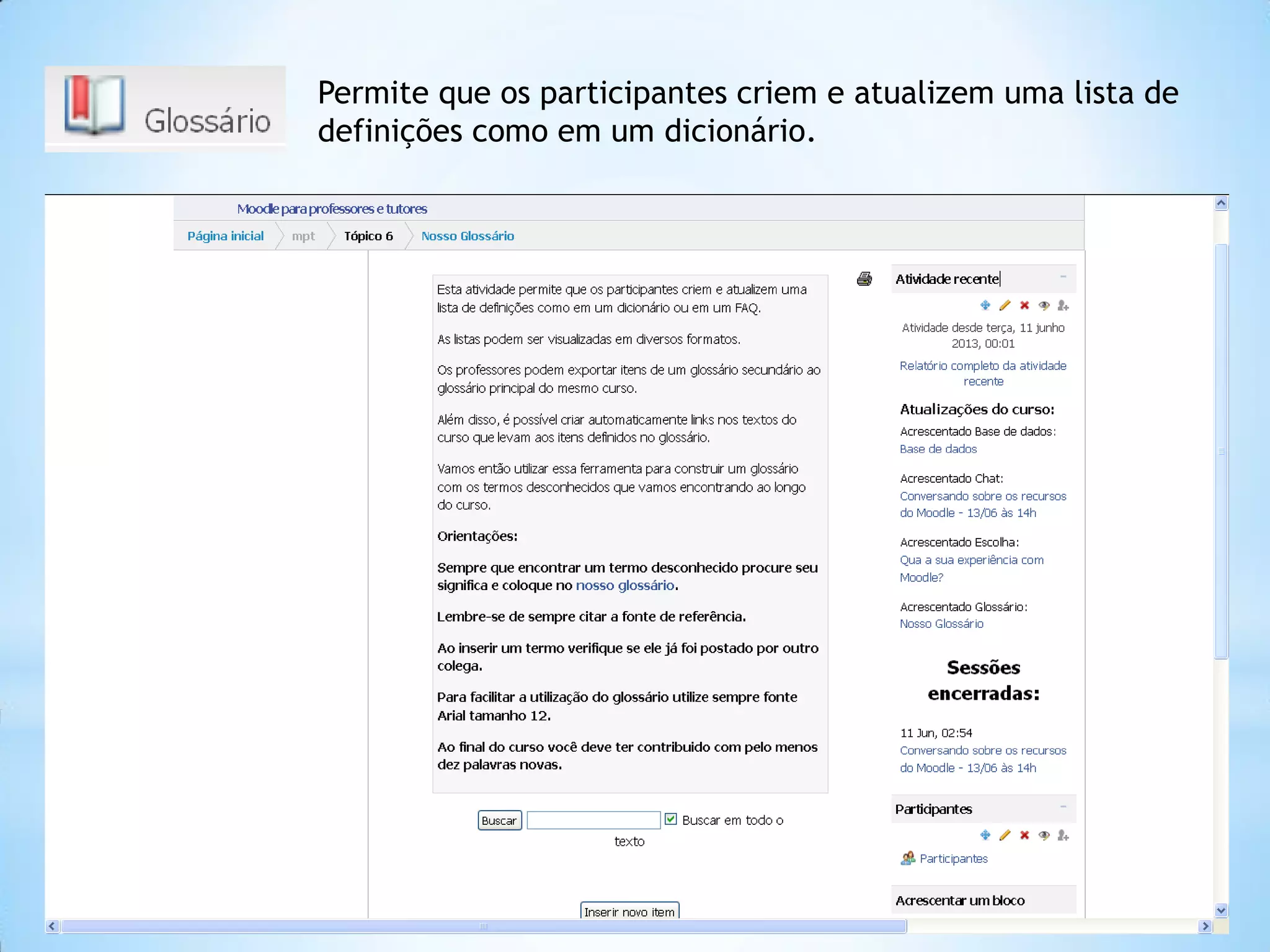Open the 'Base de dados' link
This screenshot has height=952, width=1270.
pos(938,449)
